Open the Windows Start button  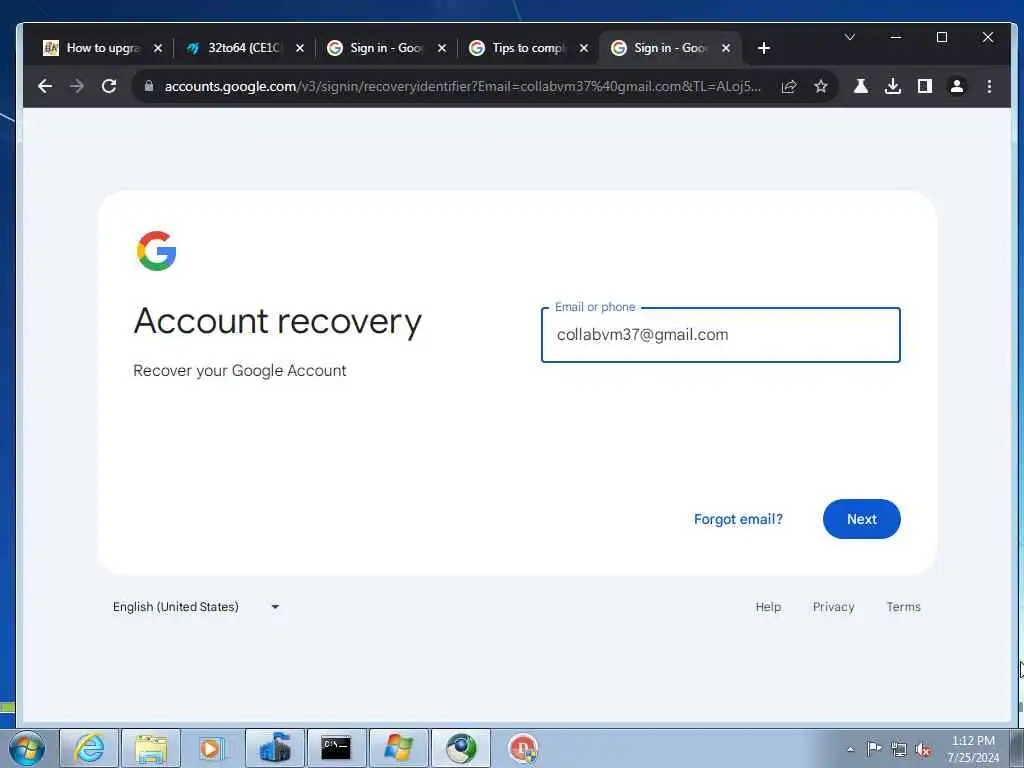pos(27,748)
